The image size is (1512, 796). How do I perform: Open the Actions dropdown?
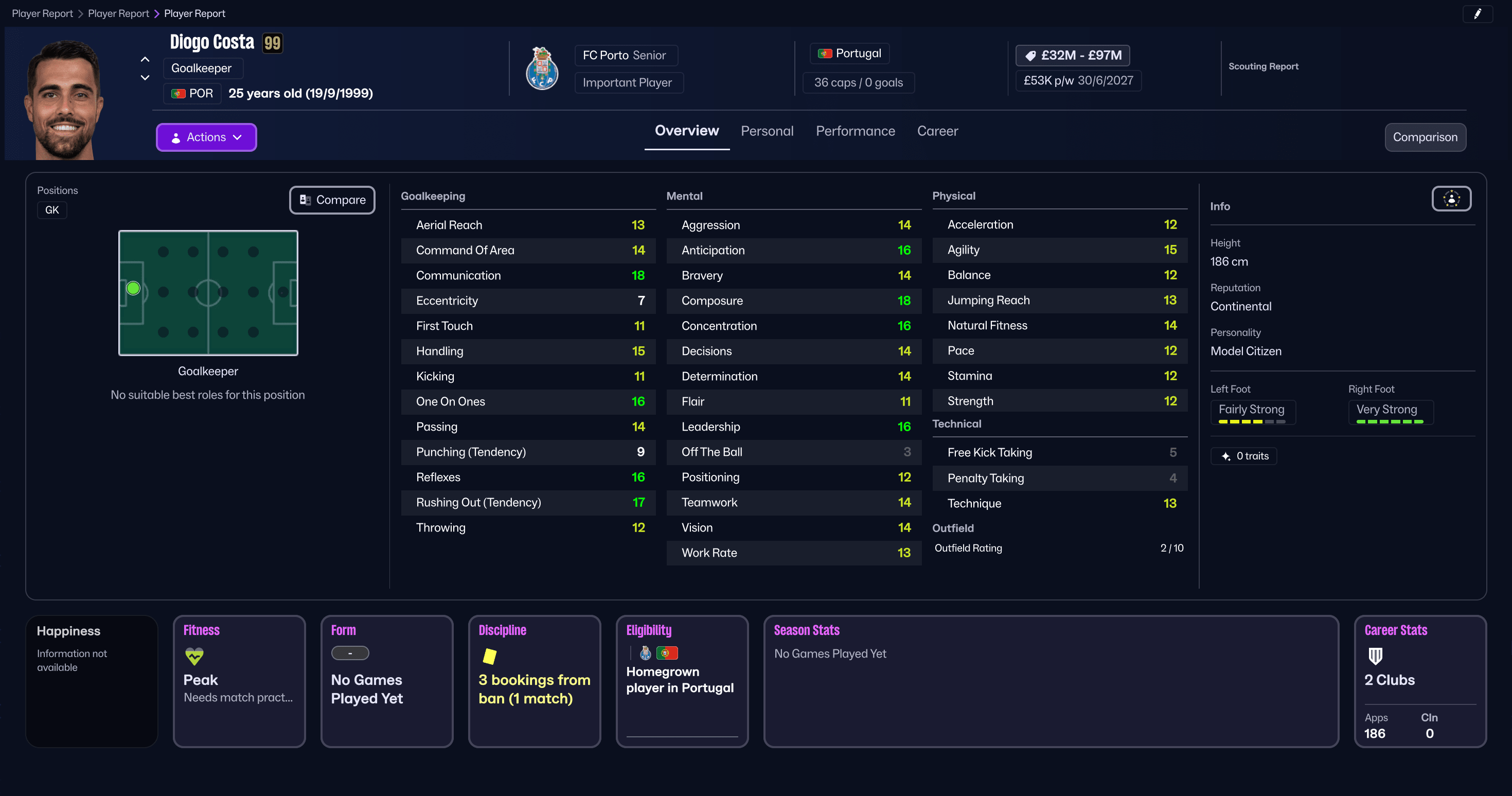point(206,137)
